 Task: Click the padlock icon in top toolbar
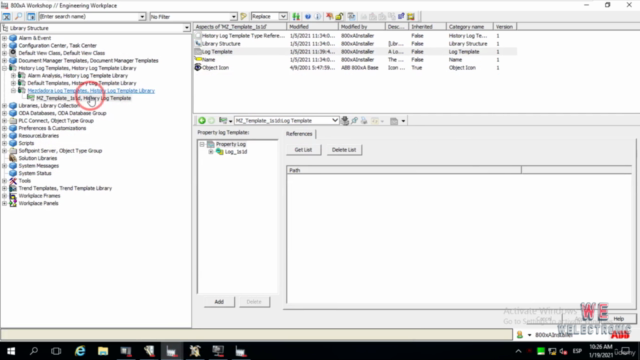pos(339,17)
